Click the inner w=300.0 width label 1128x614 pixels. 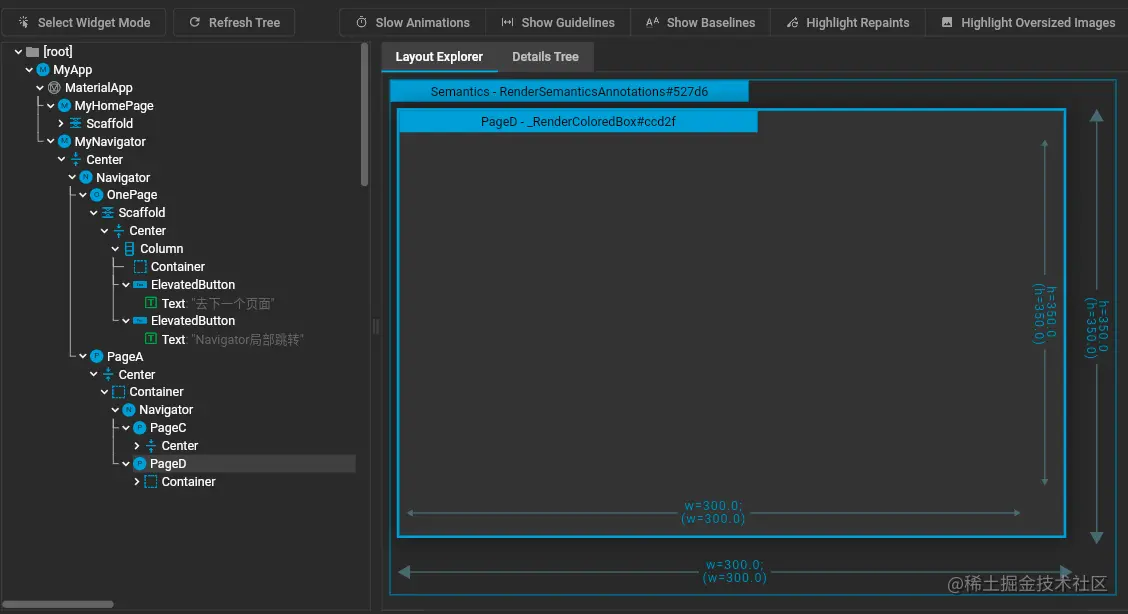[713, 512]
